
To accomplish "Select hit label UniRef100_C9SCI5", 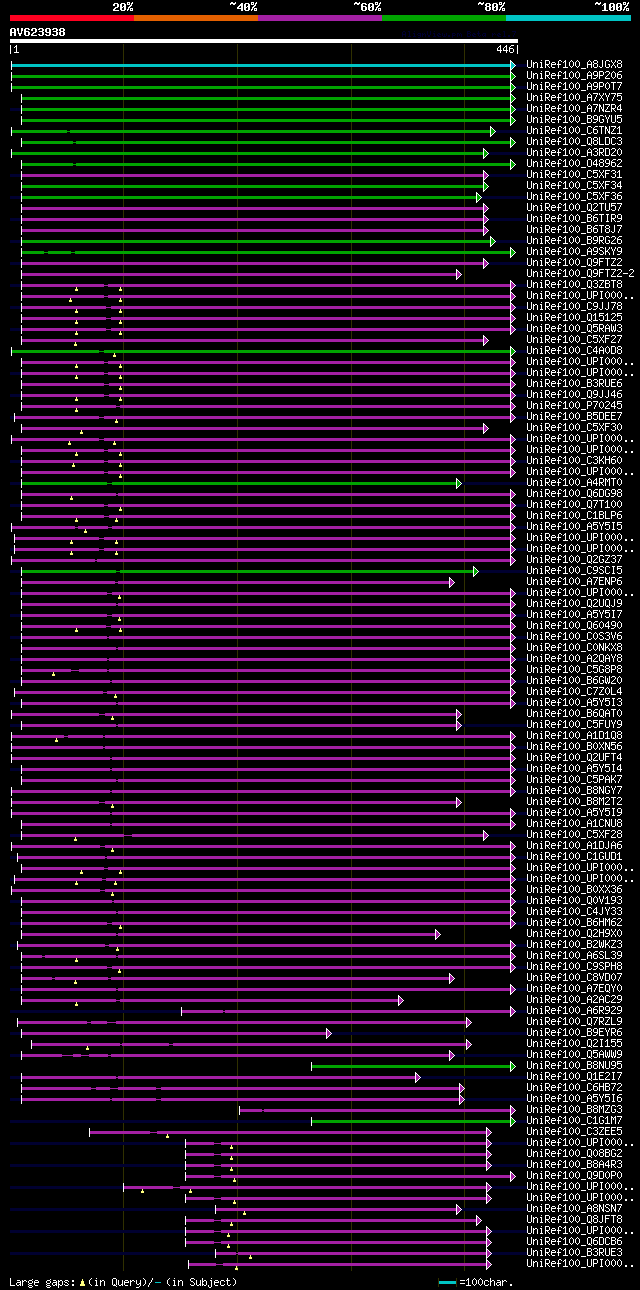I will click(574, 570).
